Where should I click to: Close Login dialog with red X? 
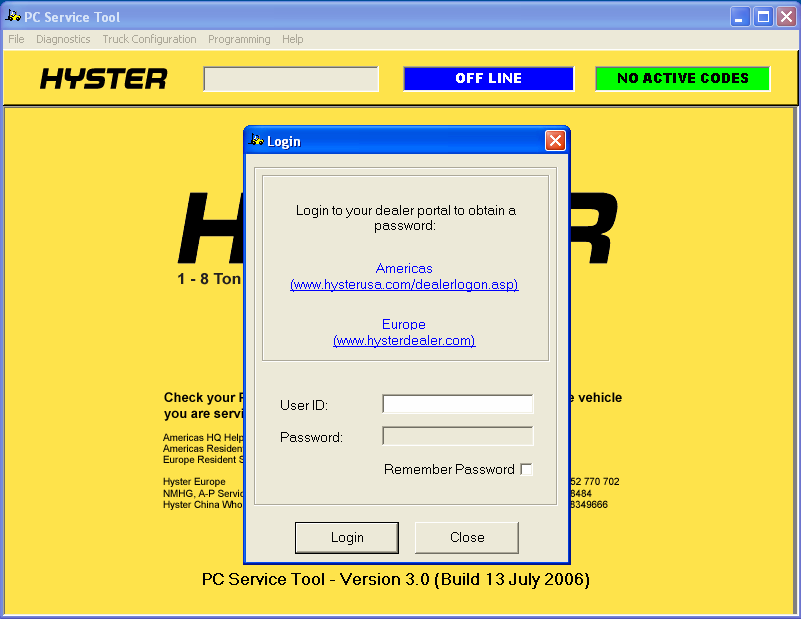click(x=555, y=140)
